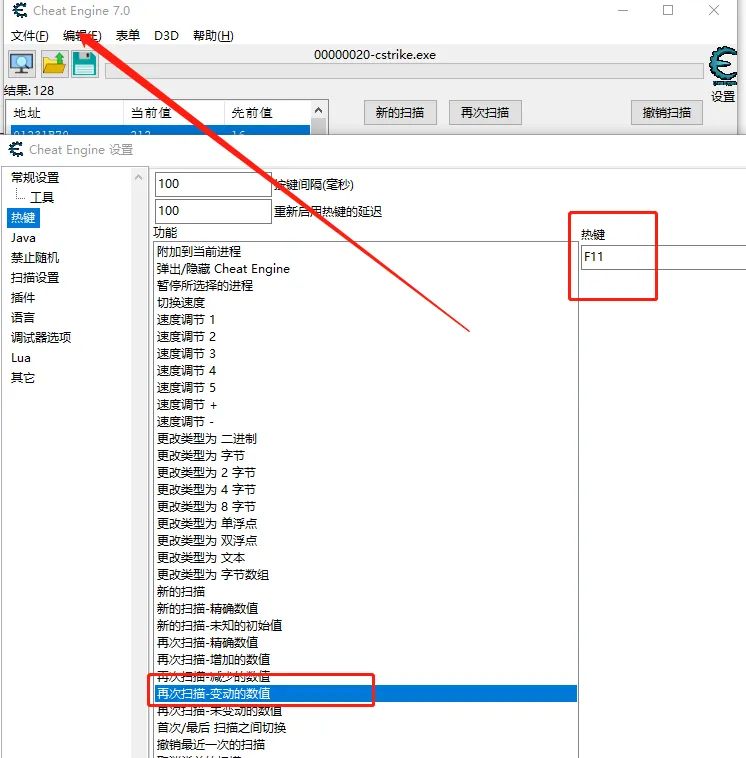Image resolution: width=746 pixels, height=758 pixels.
Task: Select 更改类型为 4 字节 function
Action: pos(366,490)
